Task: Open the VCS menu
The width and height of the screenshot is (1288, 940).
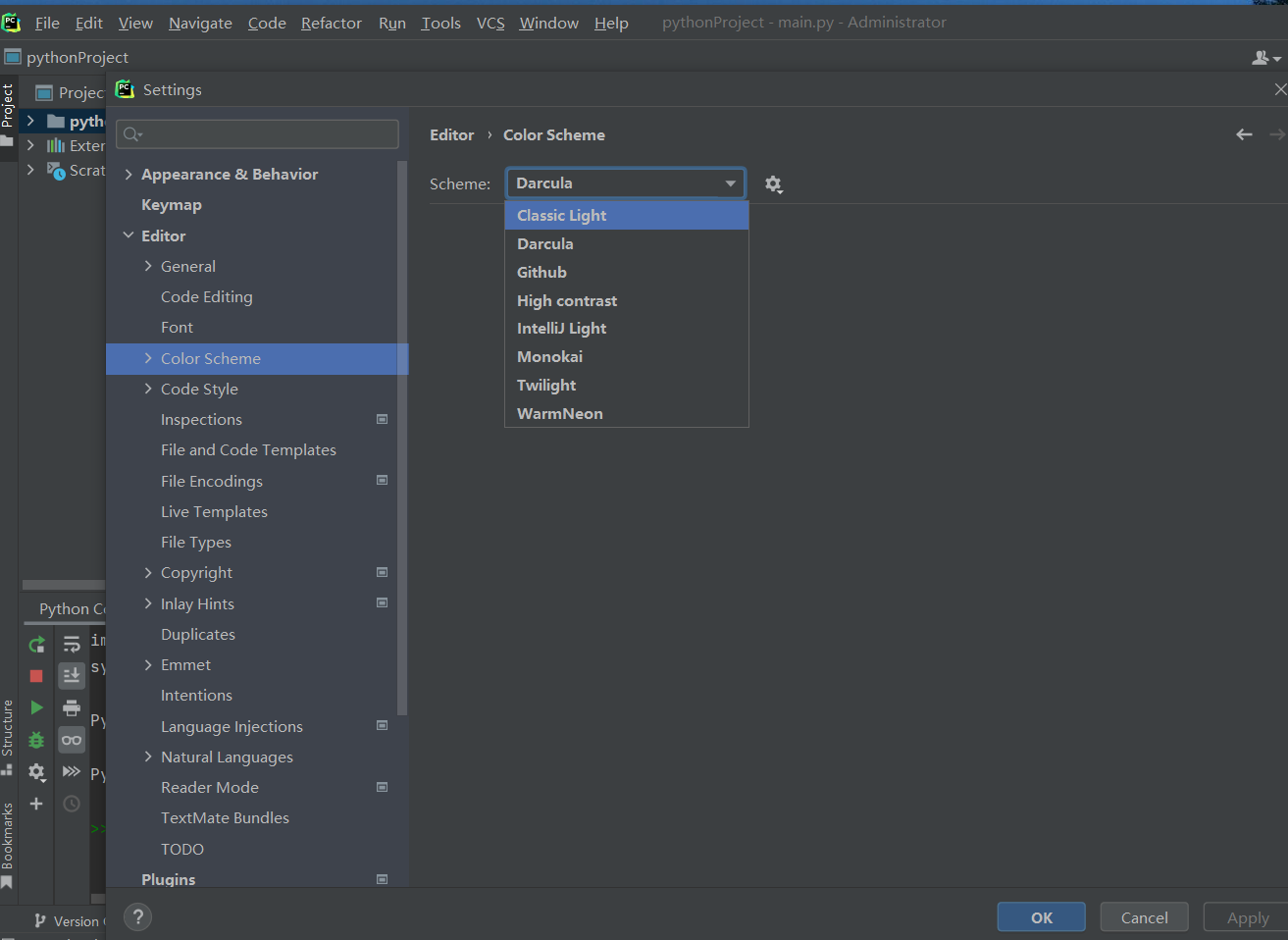Action: pyautogui.click(x=490, y=23)
